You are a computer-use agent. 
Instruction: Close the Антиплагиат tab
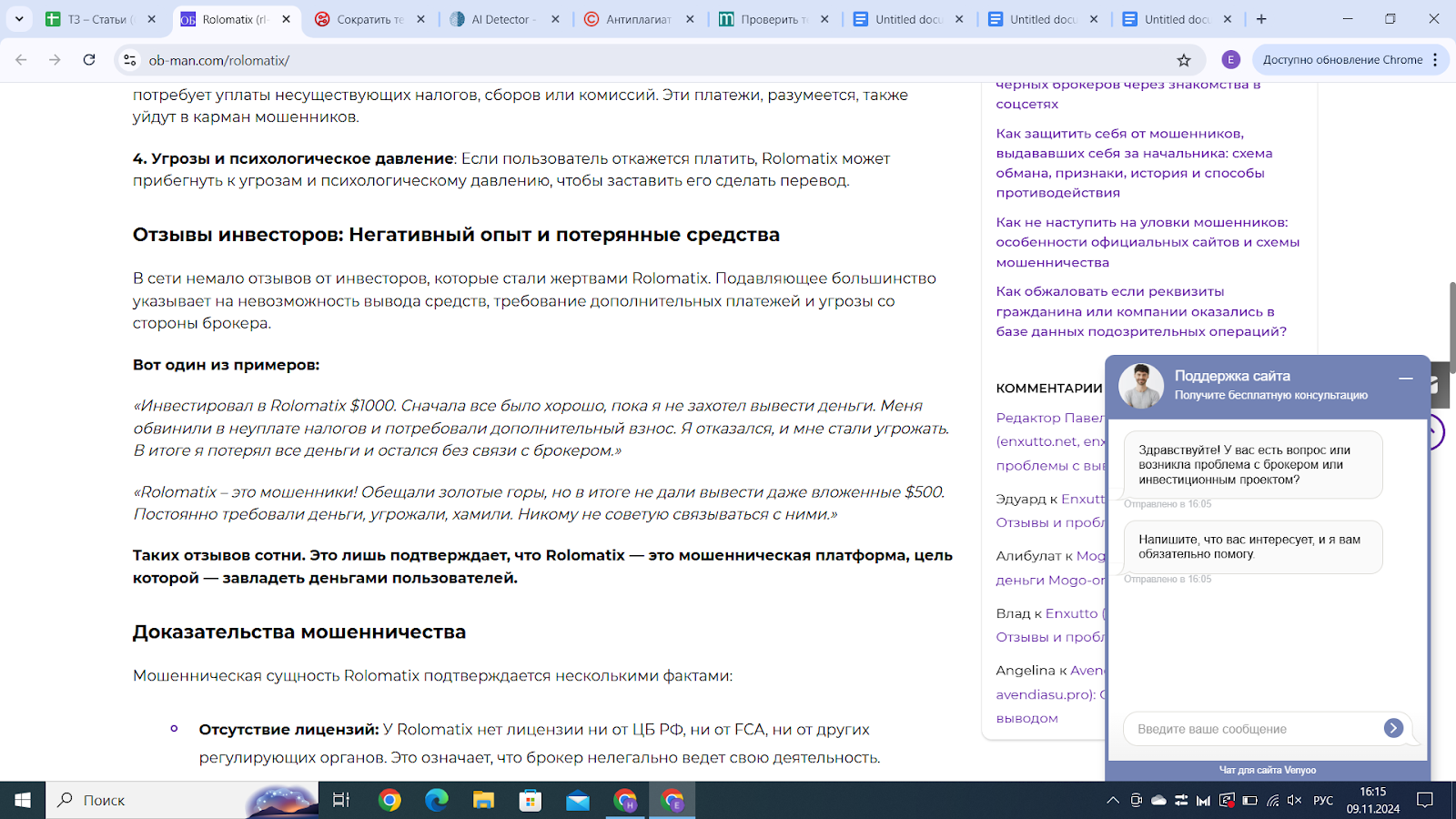tap(690, 19)
